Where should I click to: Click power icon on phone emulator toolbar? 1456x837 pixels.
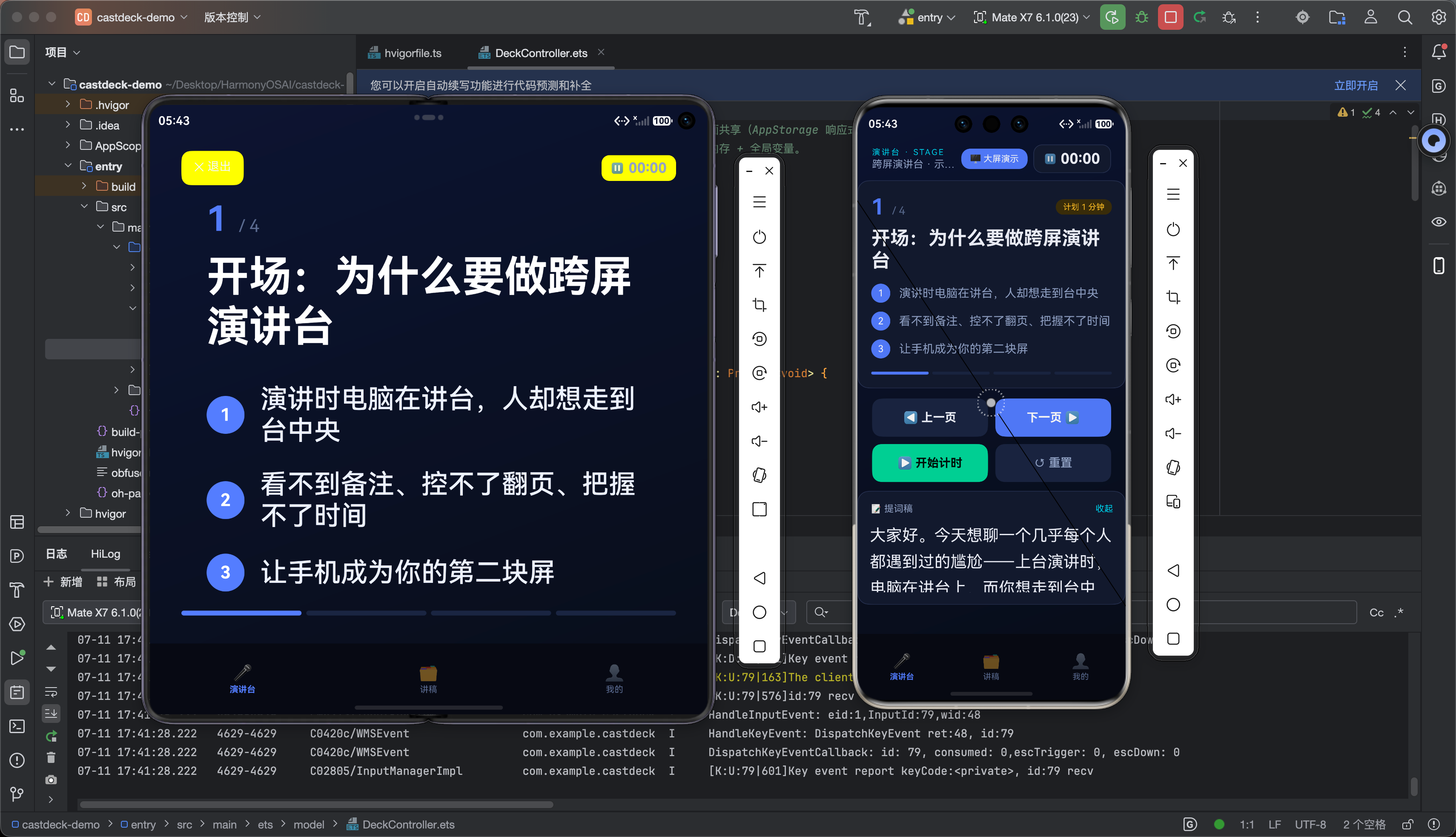[1173, 229]
